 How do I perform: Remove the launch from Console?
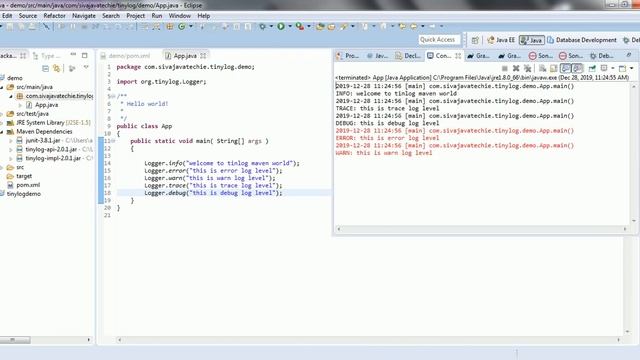(x=516, y=68)
